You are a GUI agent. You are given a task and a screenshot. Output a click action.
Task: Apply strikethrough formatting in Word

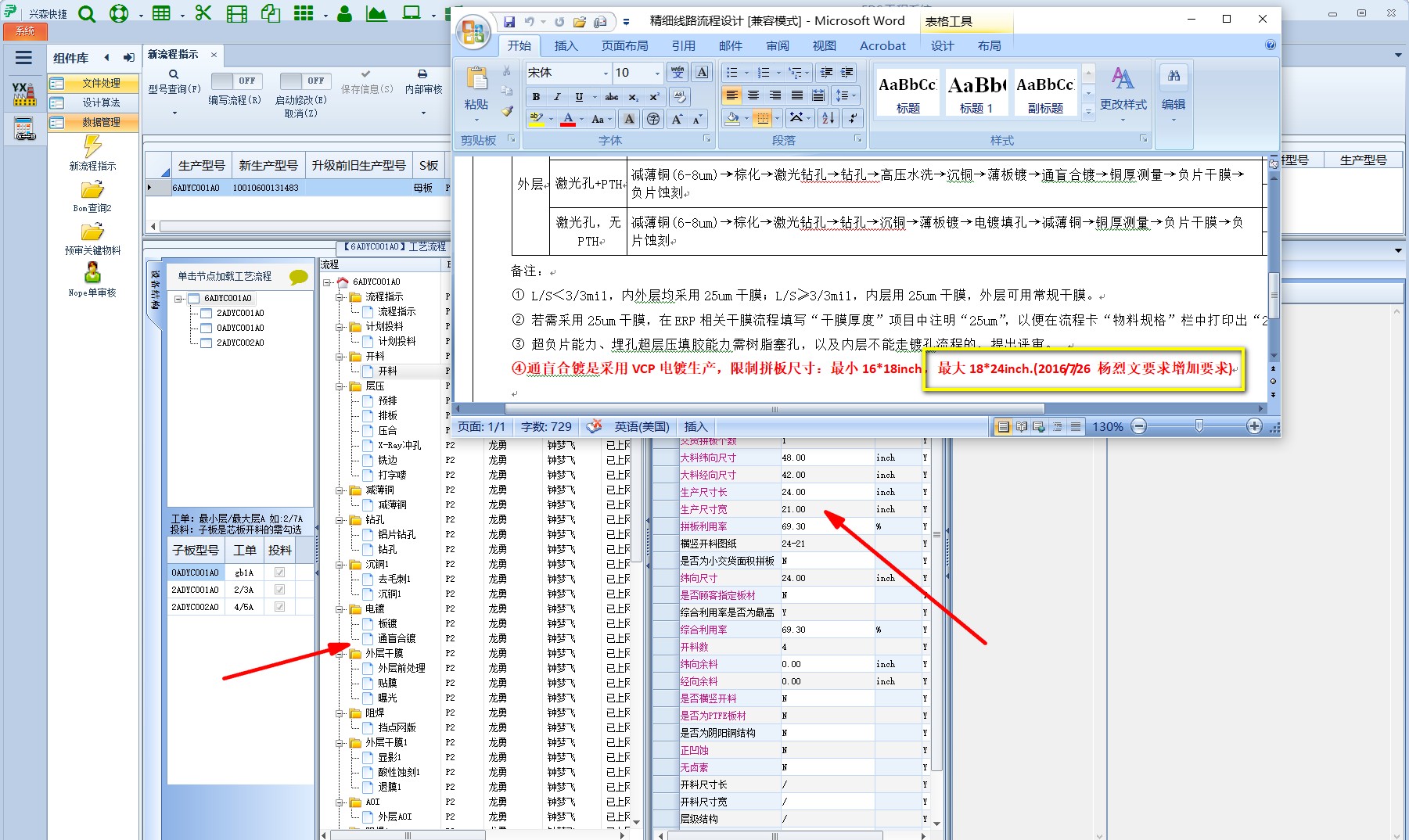tap(612, 97)
